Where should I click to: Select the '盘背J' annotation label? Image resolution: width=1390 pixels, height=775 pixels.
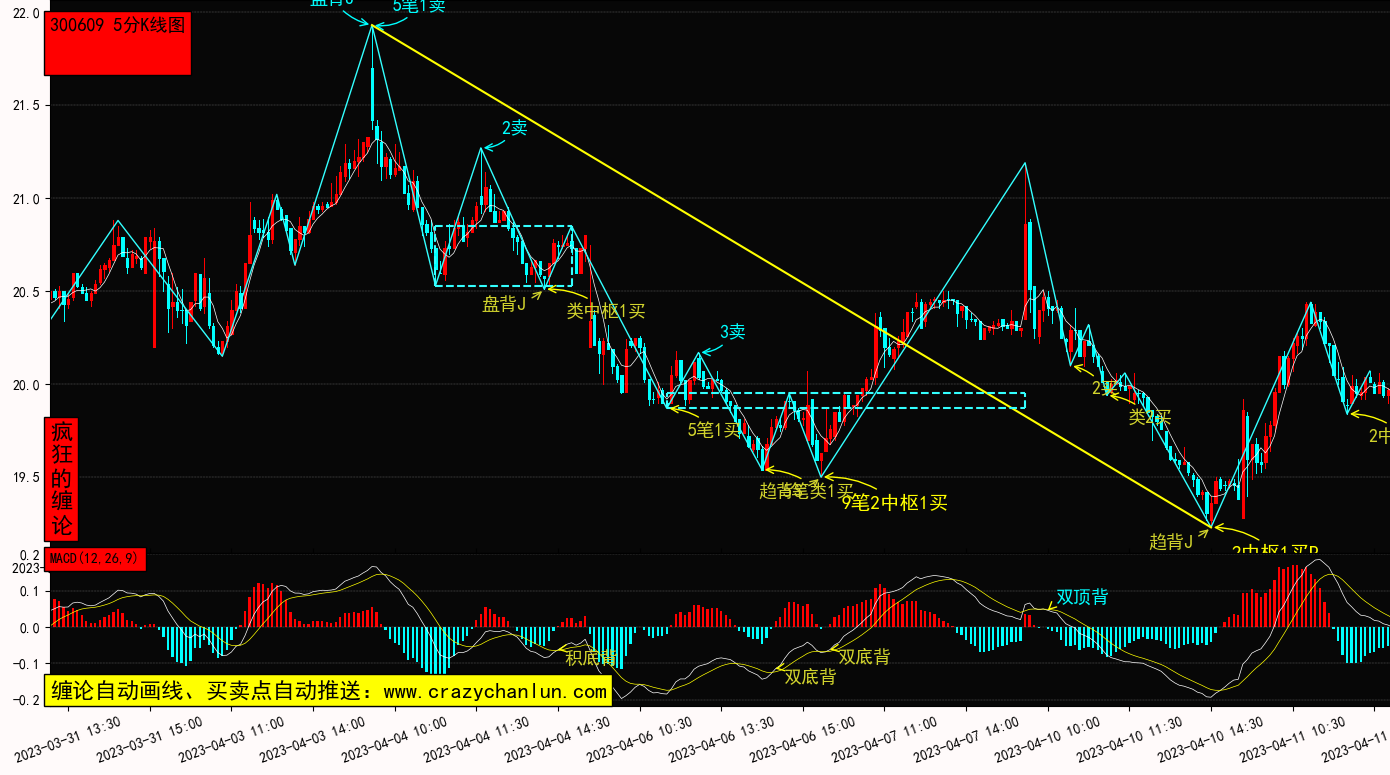click(504, 305)
